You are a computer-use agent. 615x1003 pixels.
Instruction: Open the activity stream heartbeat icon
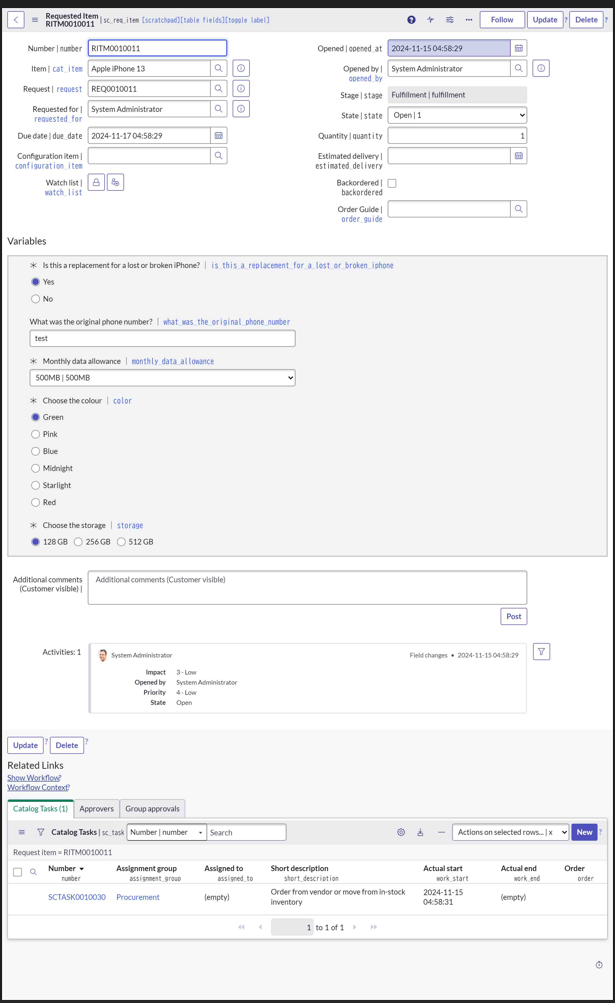(x=432, y=19)
